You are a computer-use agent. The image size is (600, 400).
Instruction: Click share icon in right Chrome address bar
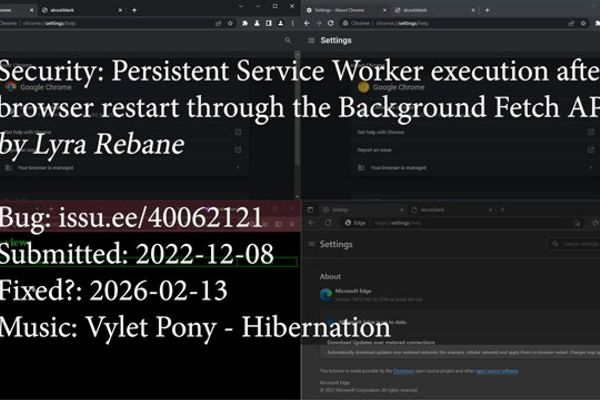[x=571, y=23]
